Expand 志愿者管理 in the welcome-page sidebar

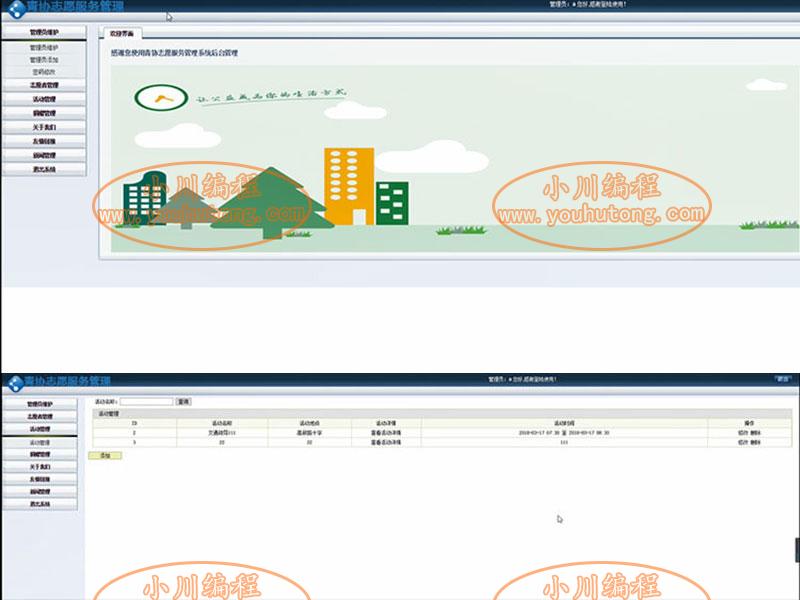(x=44, y=85)
